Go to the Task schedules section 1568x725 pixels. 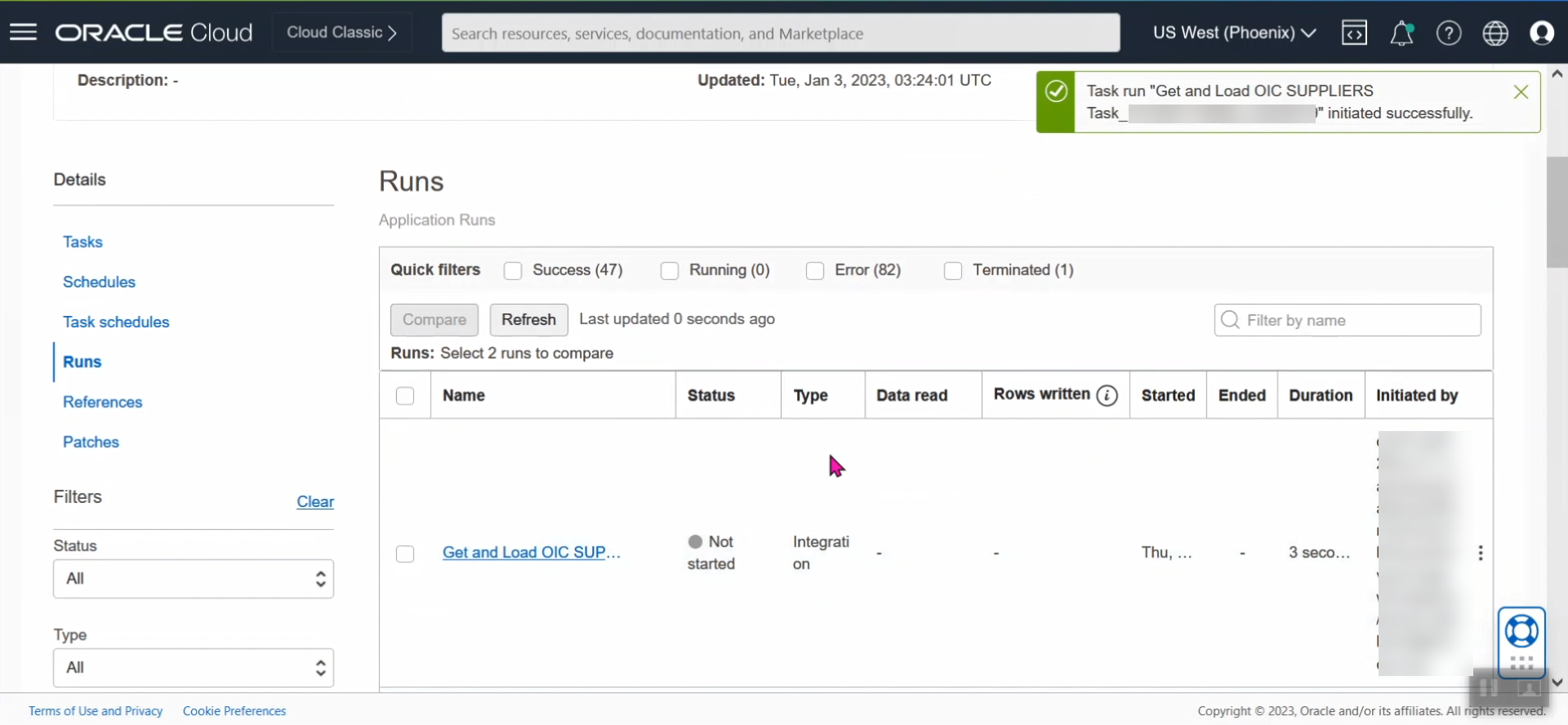[x=116, y=322]
